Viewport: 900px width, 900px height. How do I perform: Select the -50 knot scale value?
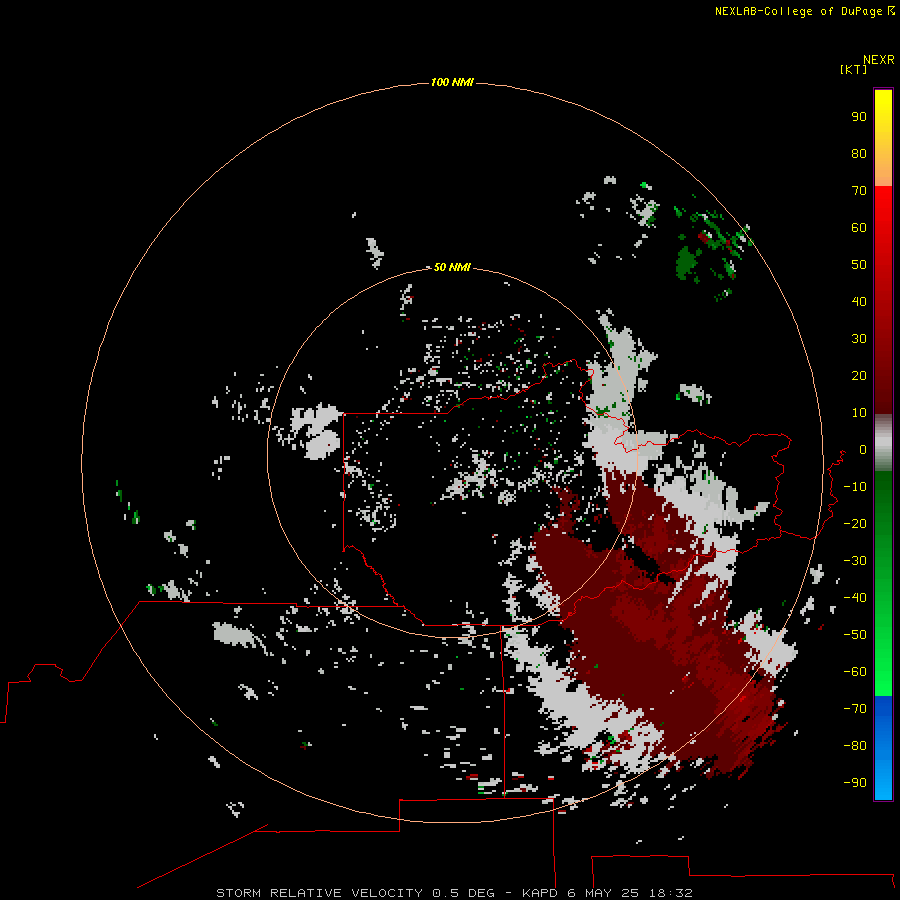click(855, 635)
